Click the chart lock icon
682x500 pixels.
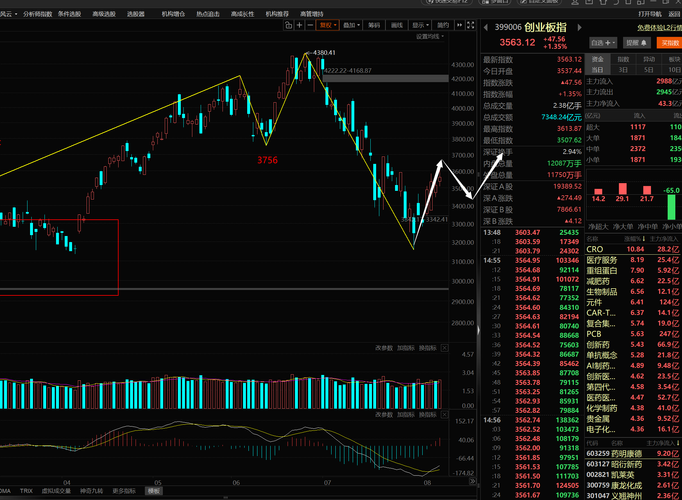tap(288, 25)
